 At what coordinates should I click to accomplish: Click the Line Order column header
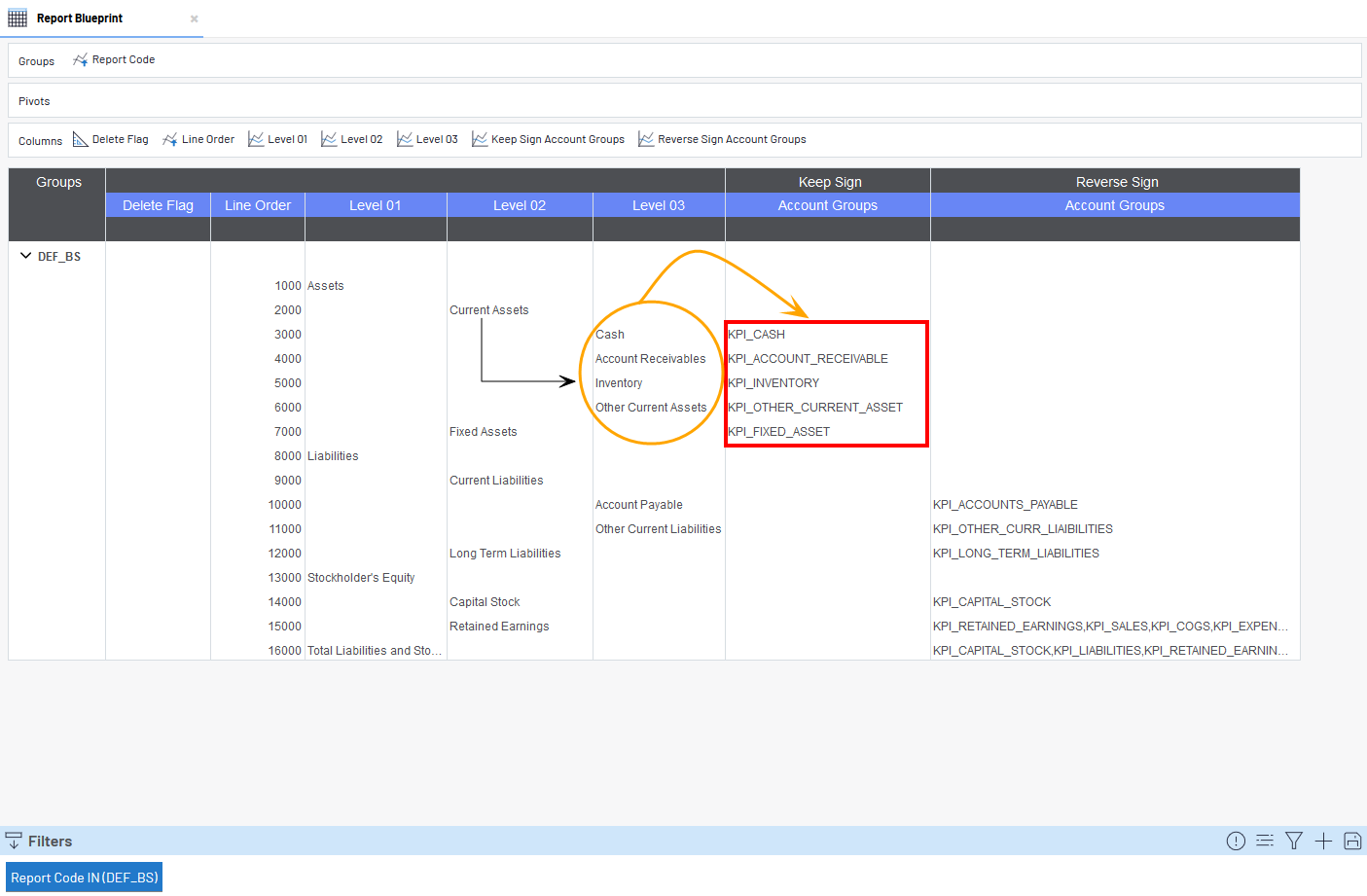(258, 205)
